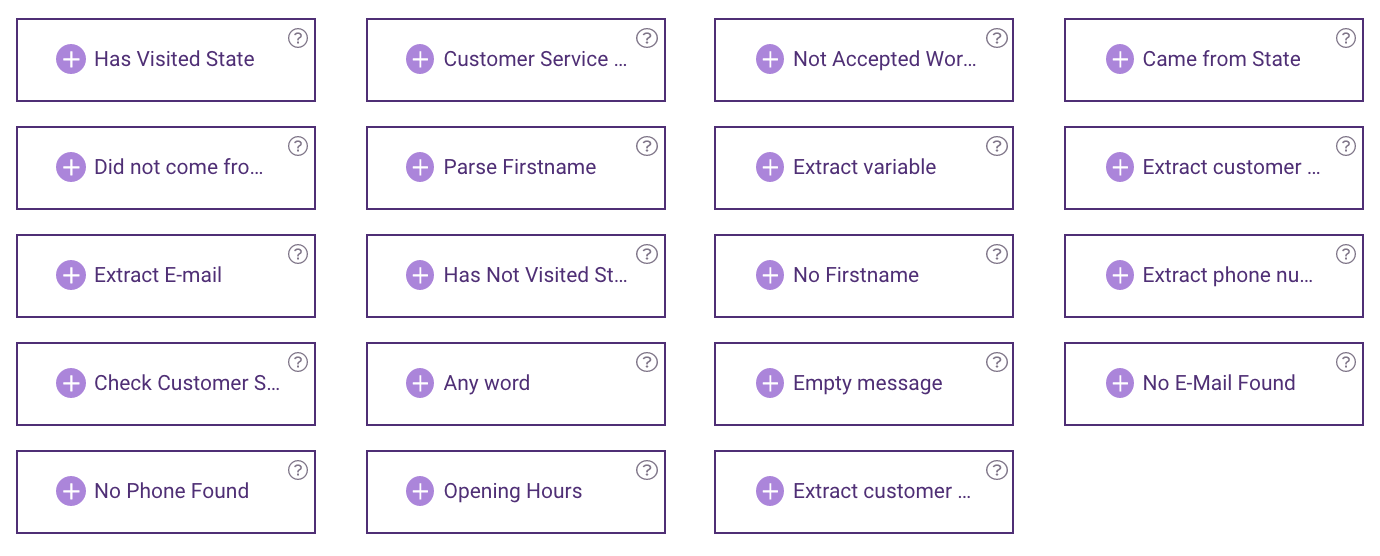
Task: Select the Customer Service card
Action: 516,60
